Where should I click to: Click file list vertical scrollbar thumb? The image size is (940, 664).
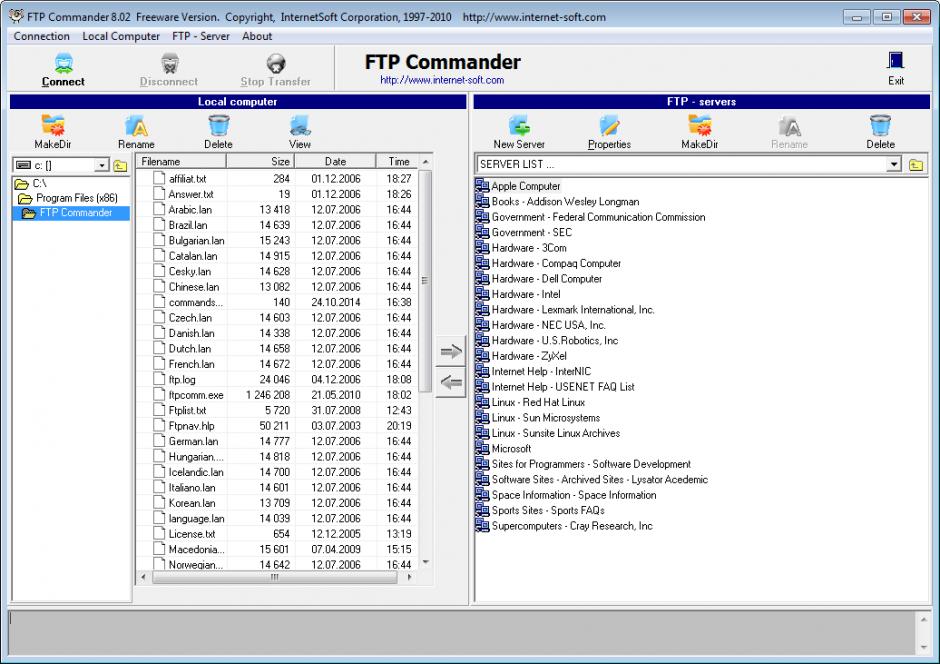click(x=426, y=280)
